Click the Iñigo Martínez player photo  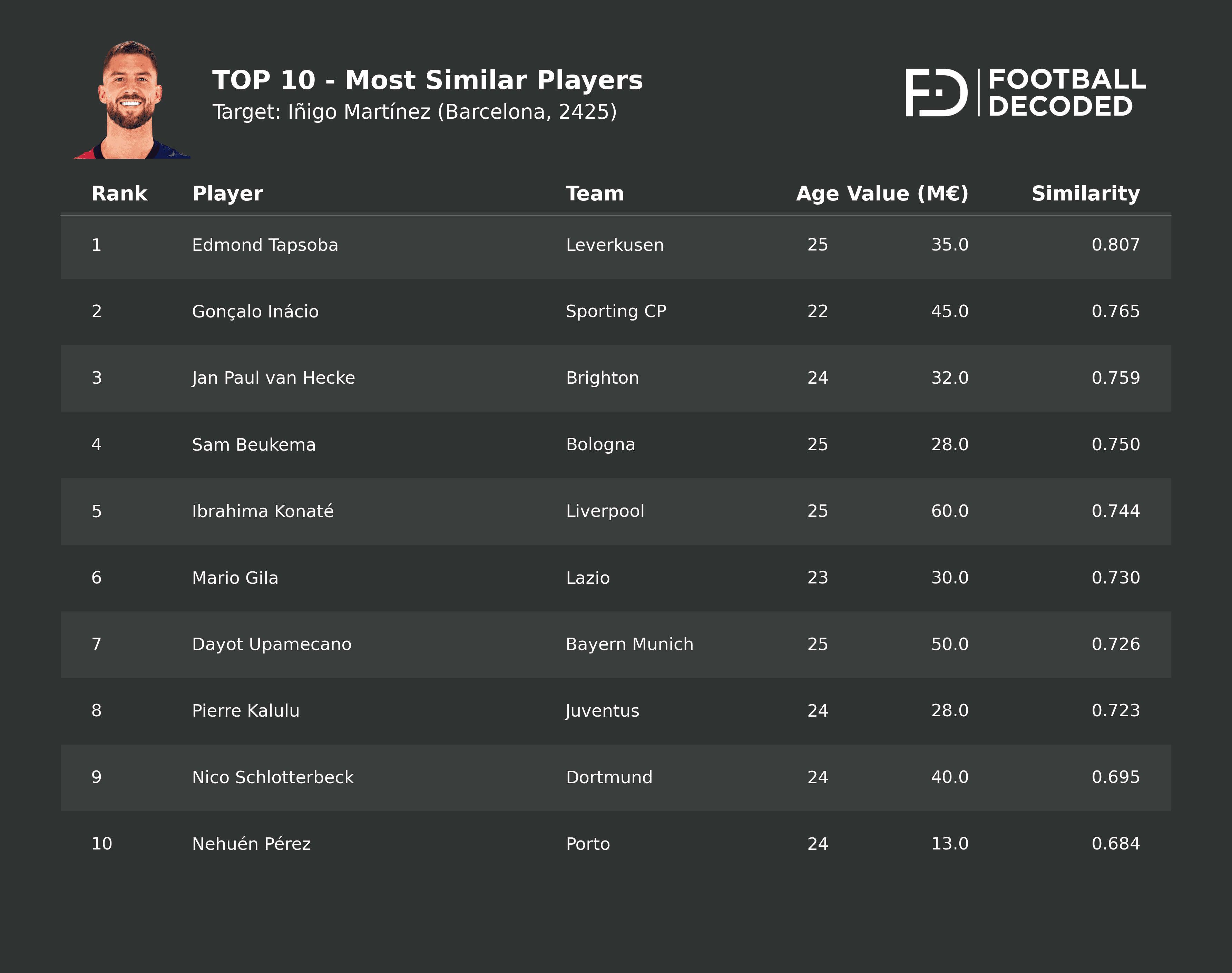(x=131, y=100)
